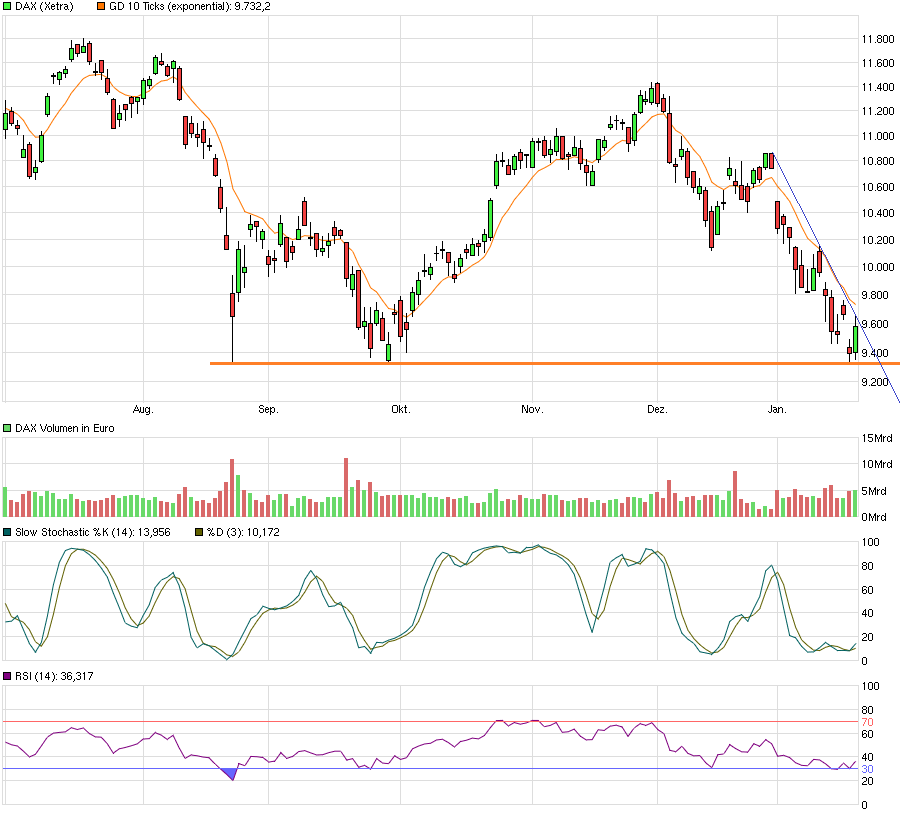
Task: Click the teal Slow Stochastic %K legend swatch
Action: [7, 532]
